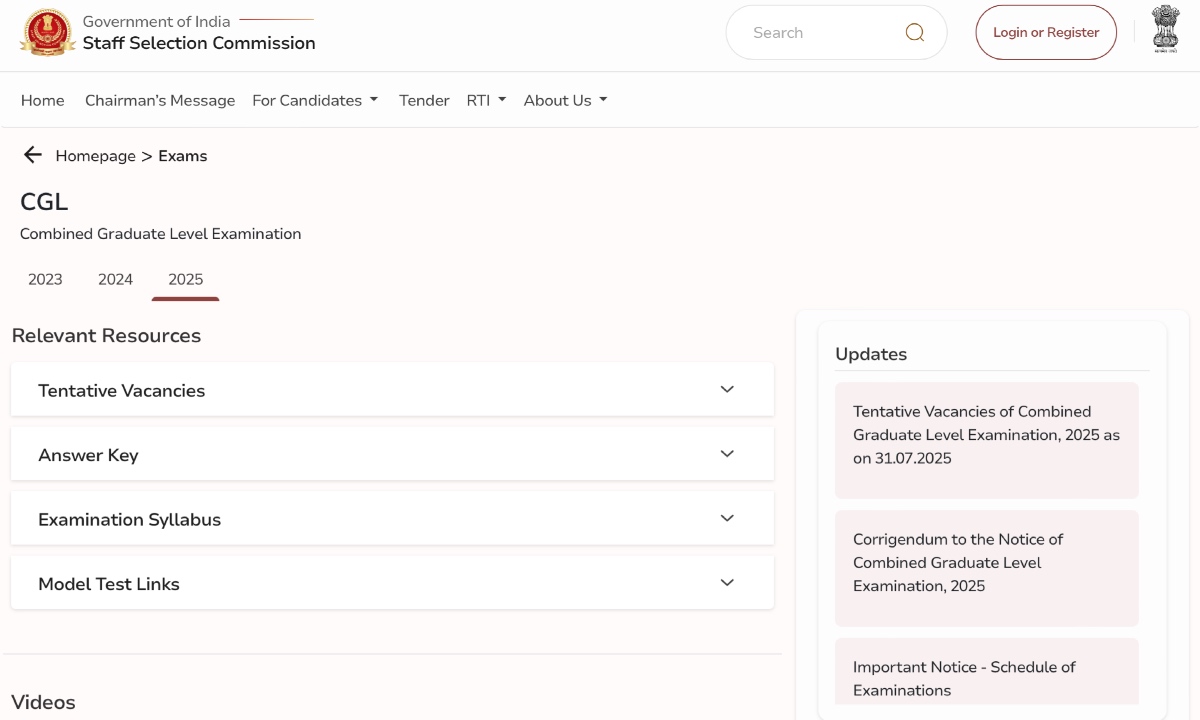Expand the Tentative Vacancies section
This screenshot has width=1200, height=720.
point(392,390)
